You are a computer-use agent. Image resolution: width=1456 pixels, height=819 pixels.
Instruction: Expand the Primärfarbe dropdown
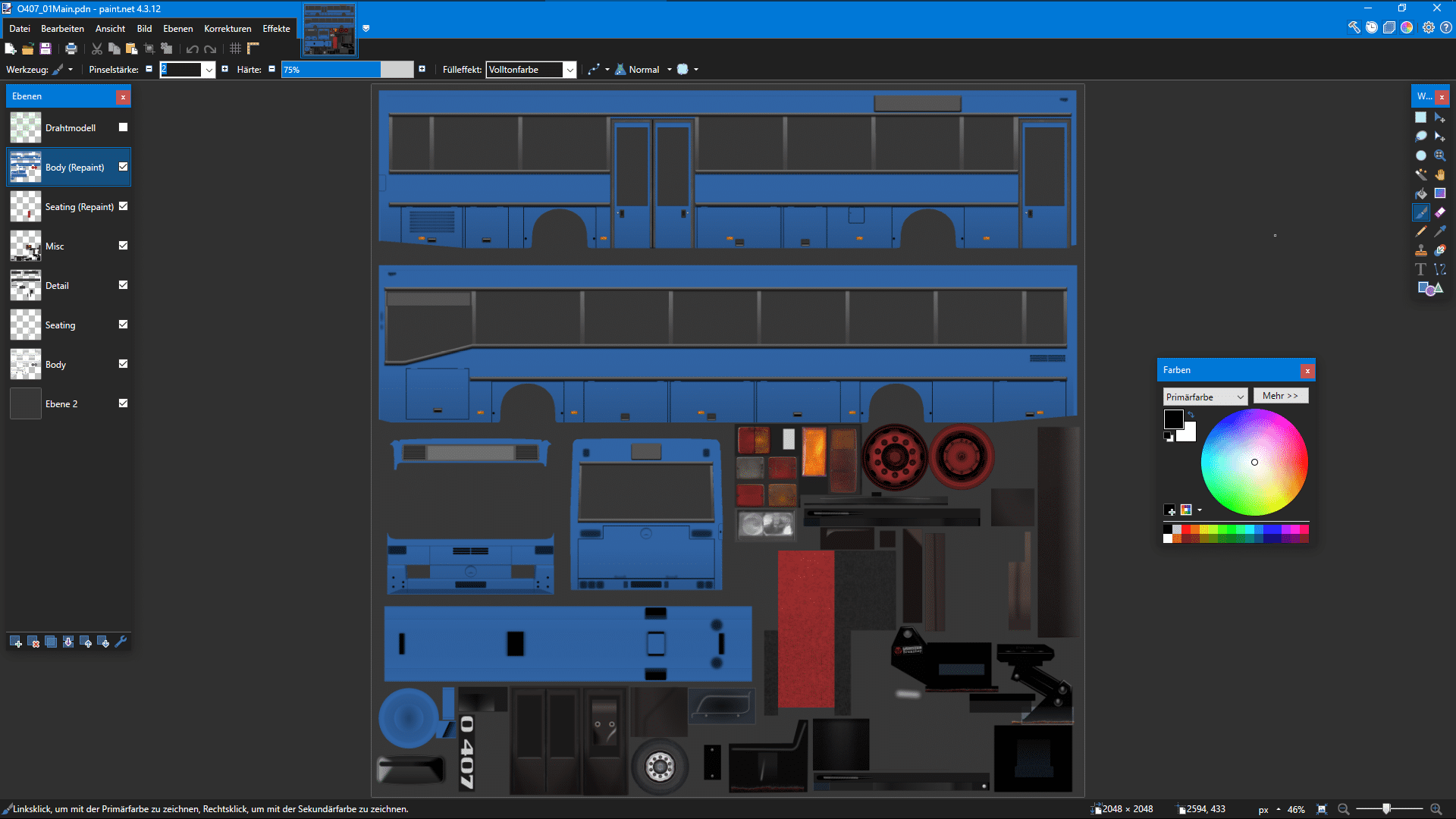1240,397
